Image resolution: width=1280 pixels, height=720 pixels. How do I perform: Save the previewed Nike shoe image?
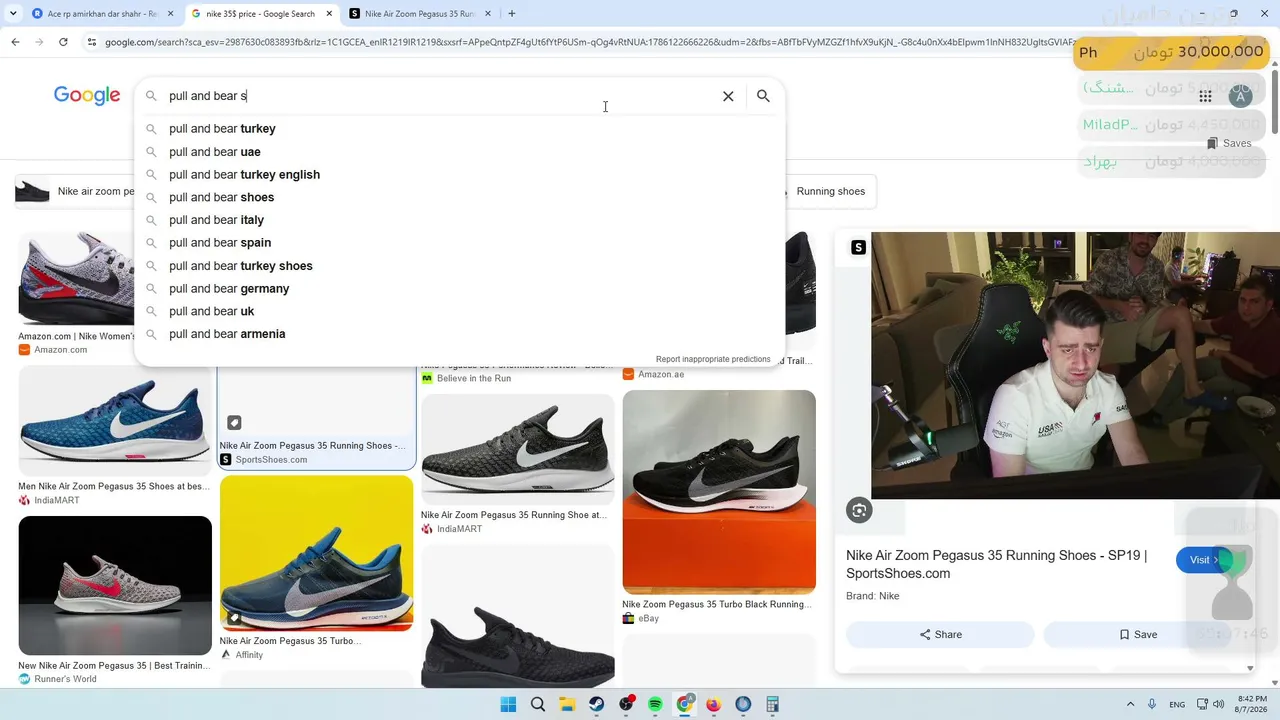coord(1138,634)
